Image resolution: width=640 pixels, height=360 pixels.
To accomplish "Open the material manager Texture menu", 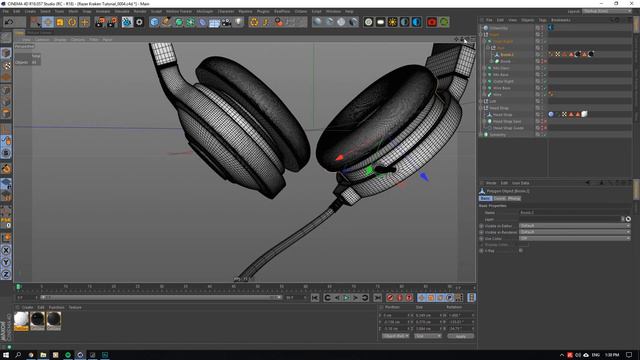I will coord(75,307).
